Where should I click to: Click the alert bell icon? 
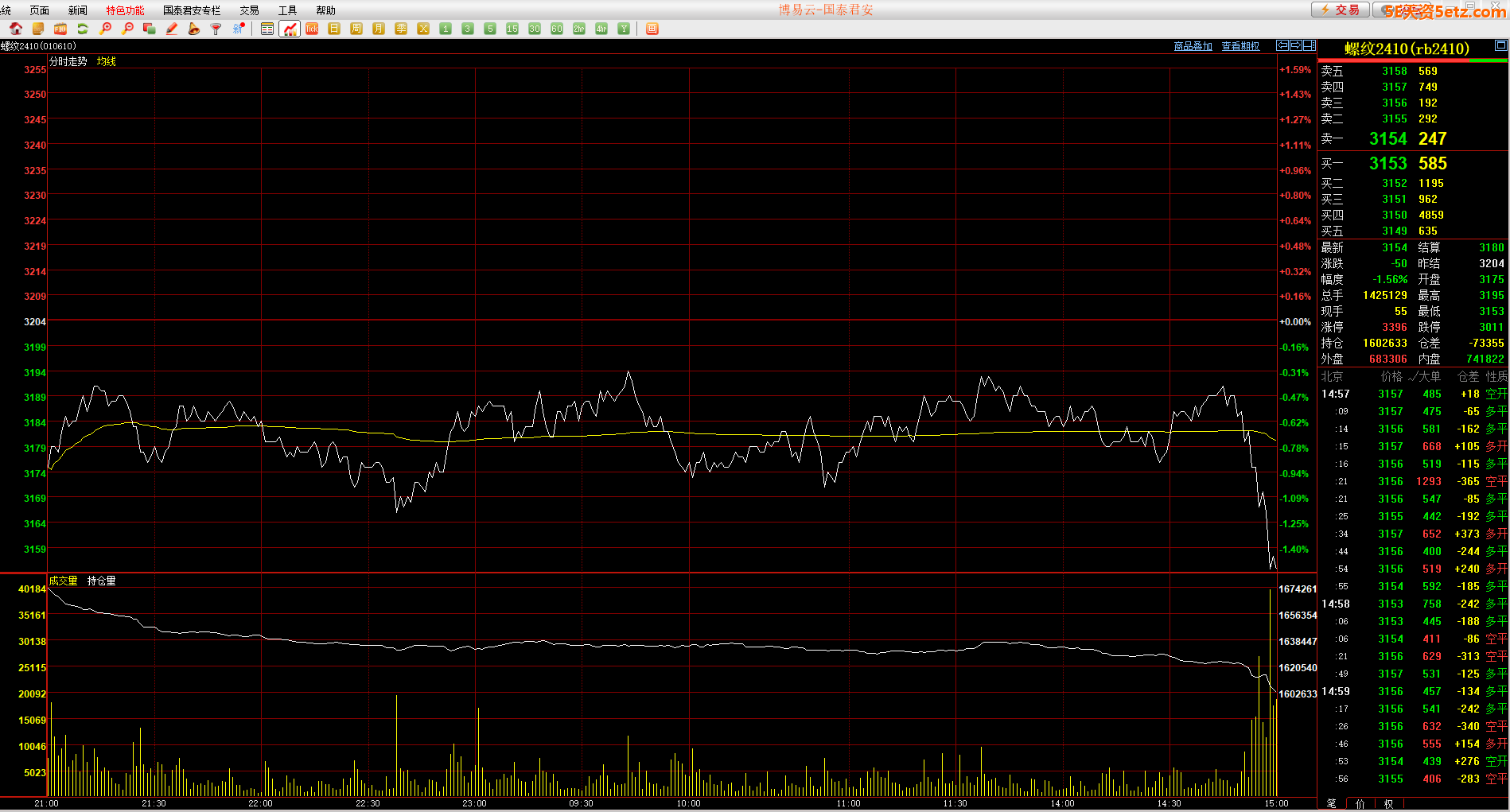click(193, 29)
